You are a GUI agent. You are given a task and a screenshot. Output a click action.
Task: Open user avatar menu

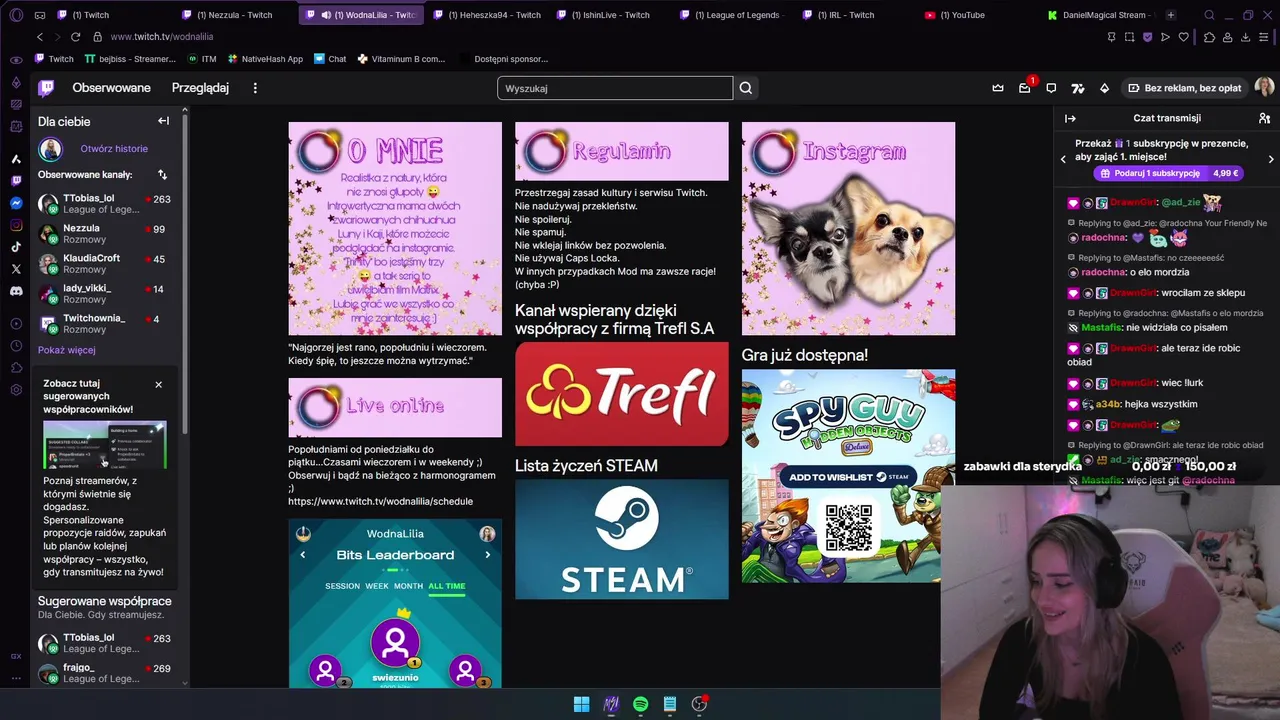tap(1264, 88)
